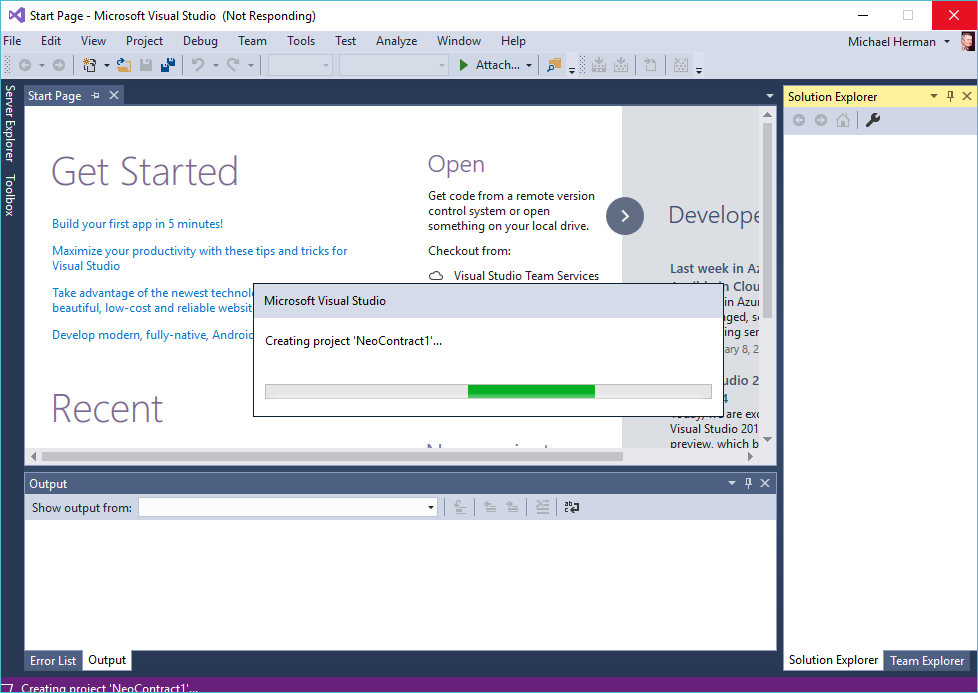Click the Undo arrow icon

point(198,65)
